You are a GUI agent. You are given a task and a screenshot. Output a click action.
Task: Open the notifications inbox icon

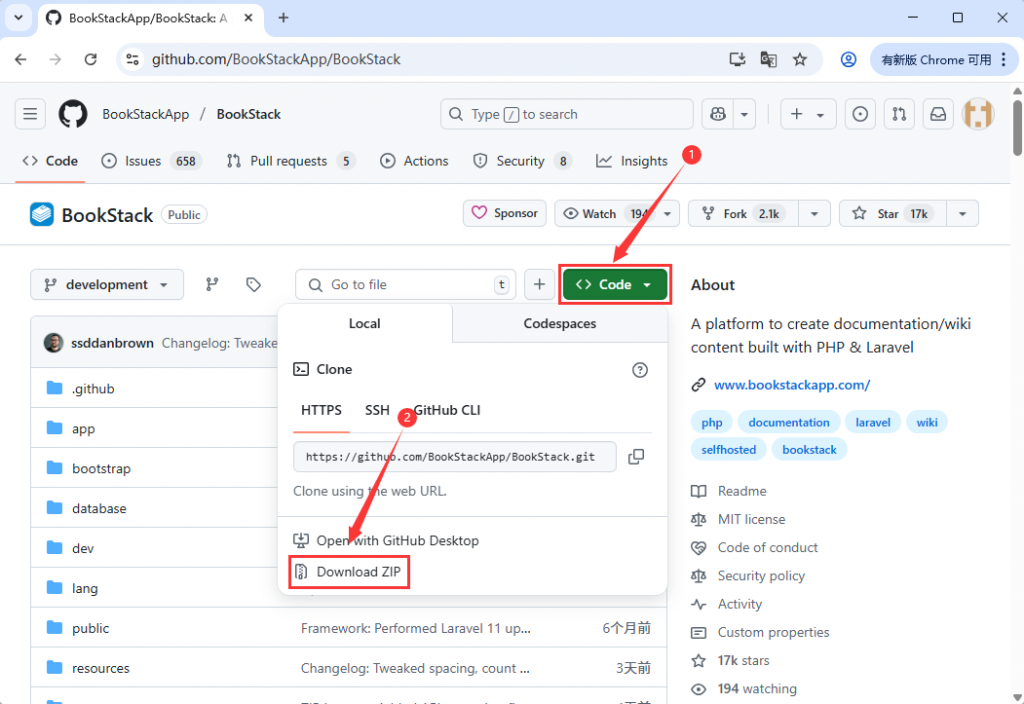coord(937,114)
